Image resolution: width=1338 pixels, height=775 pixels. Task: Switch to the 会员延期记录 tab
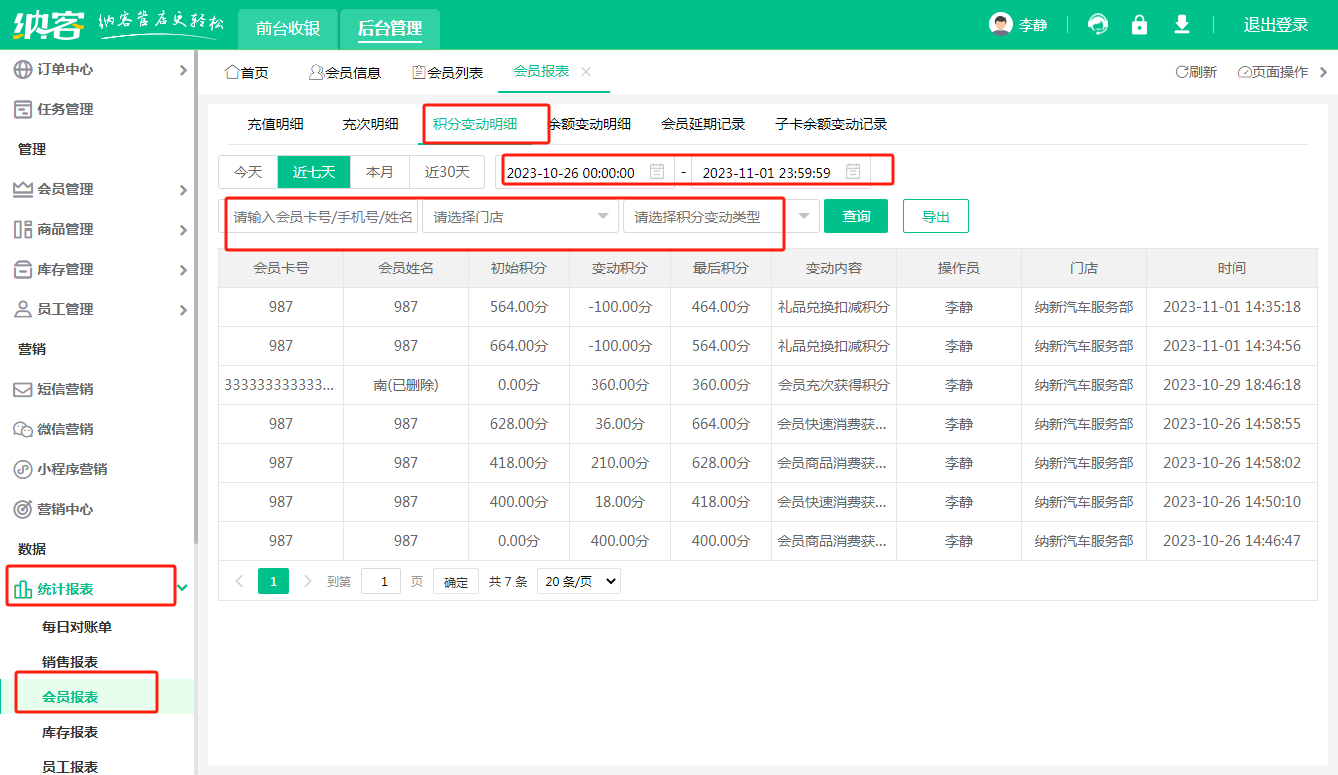pyautogui.click(x=703, y=124)
